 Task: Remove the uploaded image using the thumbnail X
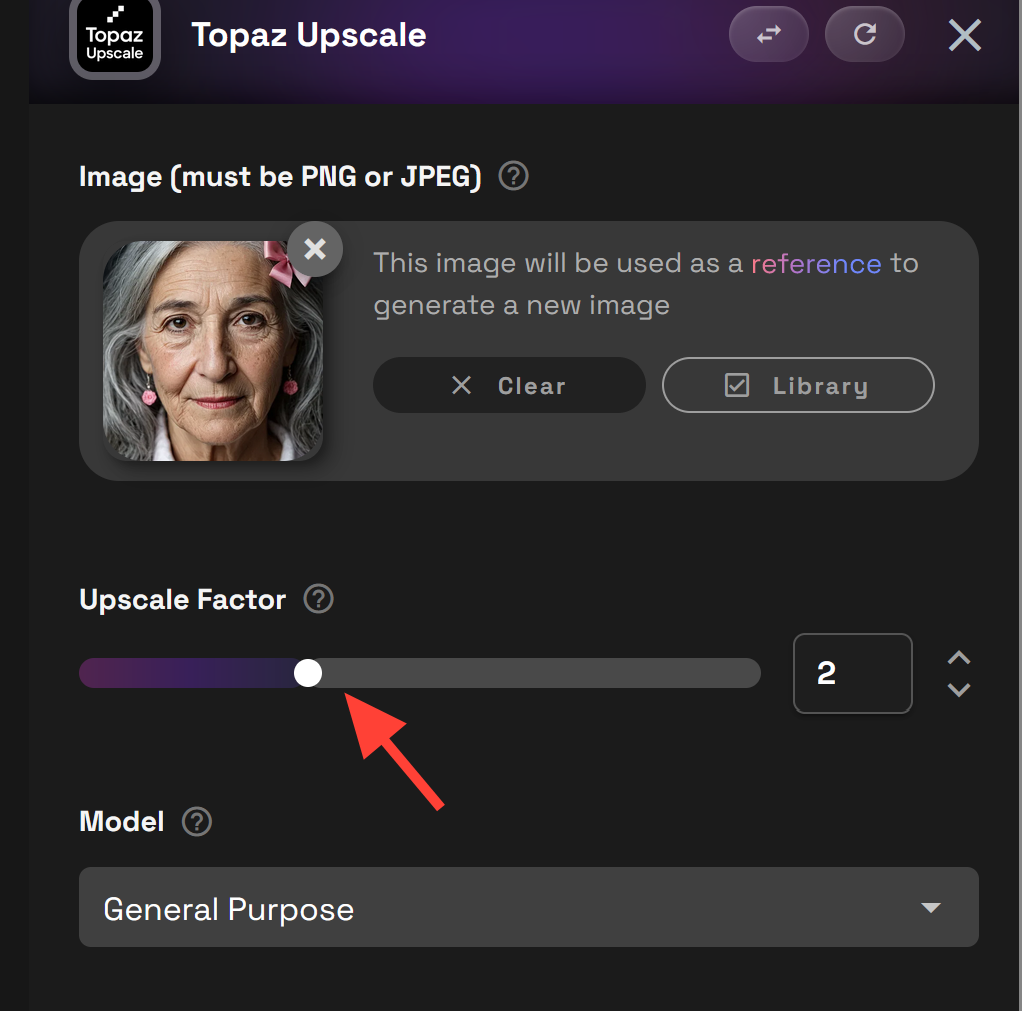[315, 249]
